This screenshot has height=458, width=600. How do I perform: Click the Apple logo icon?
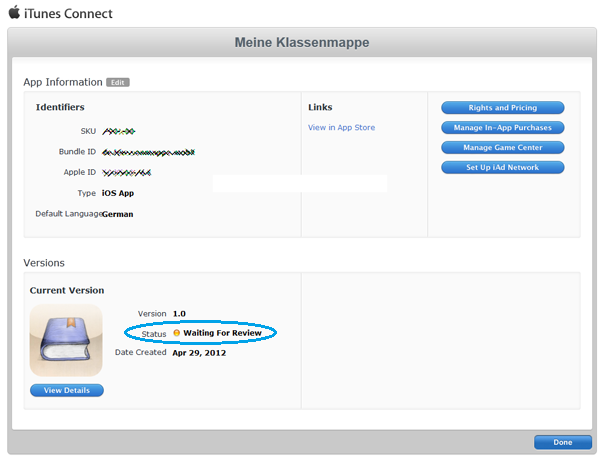pyautogui.click(x=14, y=13)
